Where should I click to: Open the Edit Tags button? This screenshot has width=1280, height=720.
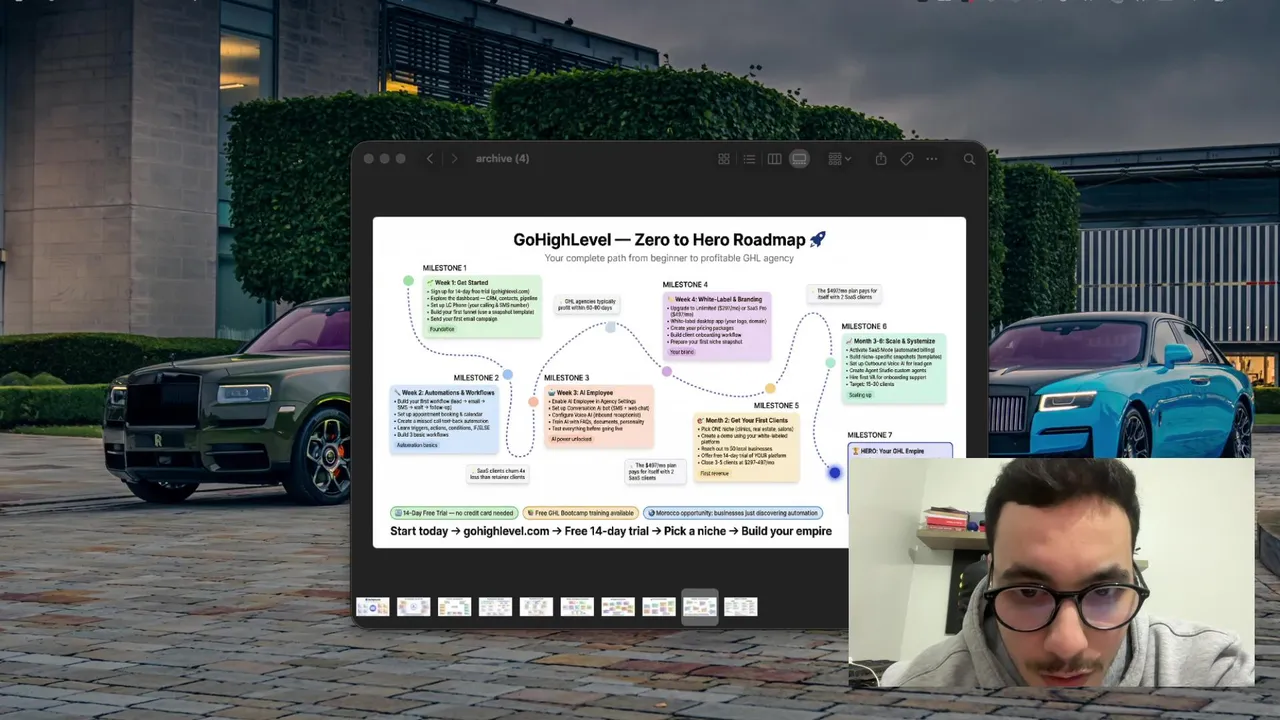pyautogui.click(x=907, y=159)
